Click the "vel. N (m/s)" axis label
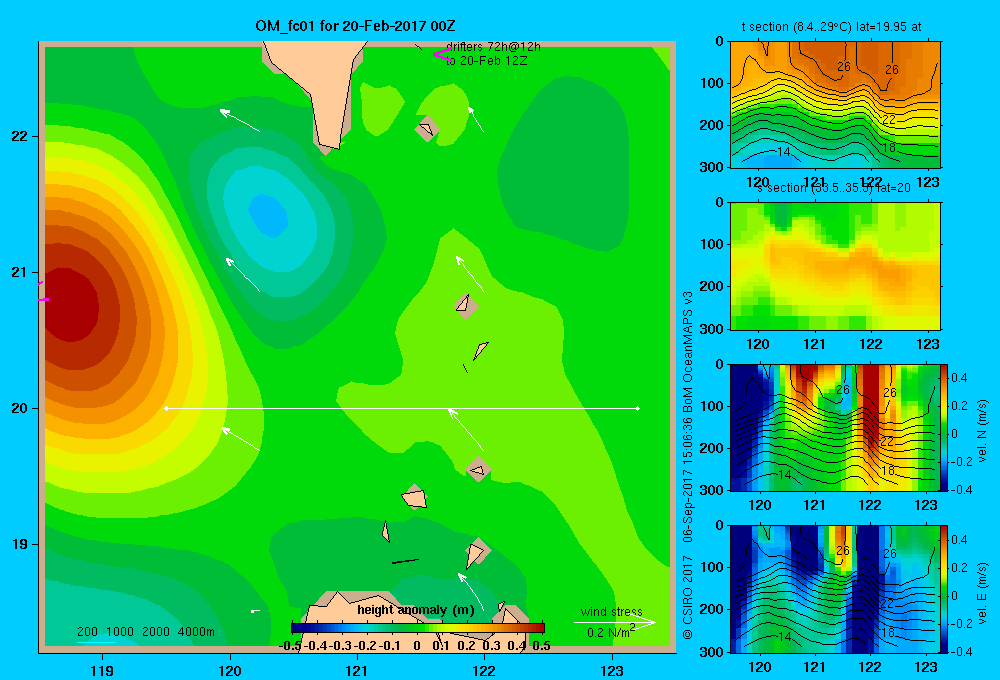 983,431
